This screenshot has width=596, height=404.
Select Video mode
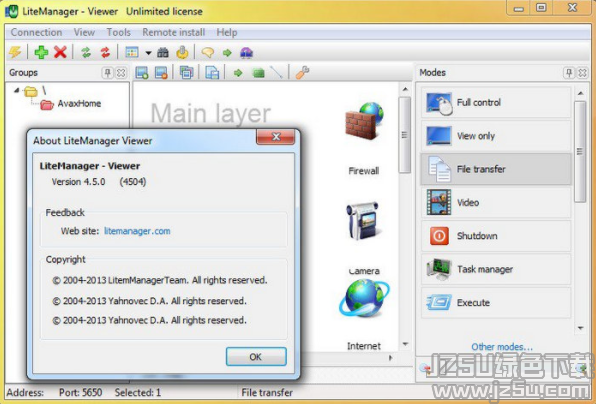496,203
